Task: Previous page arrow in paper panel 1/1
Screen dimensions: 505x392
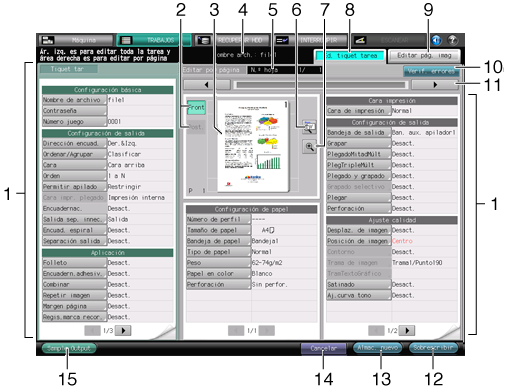Action: tap(236, 330)
